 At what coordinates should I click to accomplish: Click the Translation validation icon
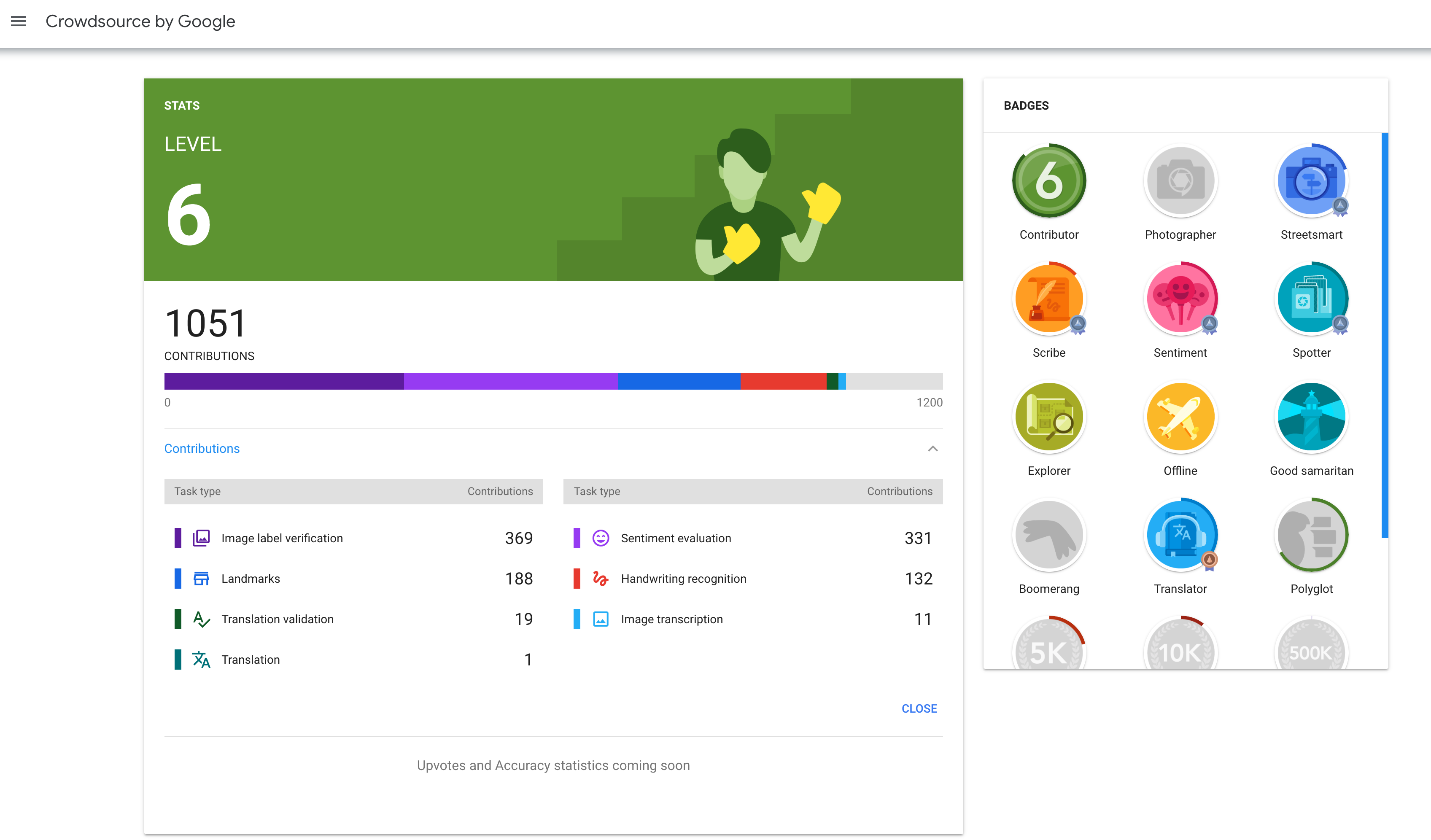pos(201,619)
